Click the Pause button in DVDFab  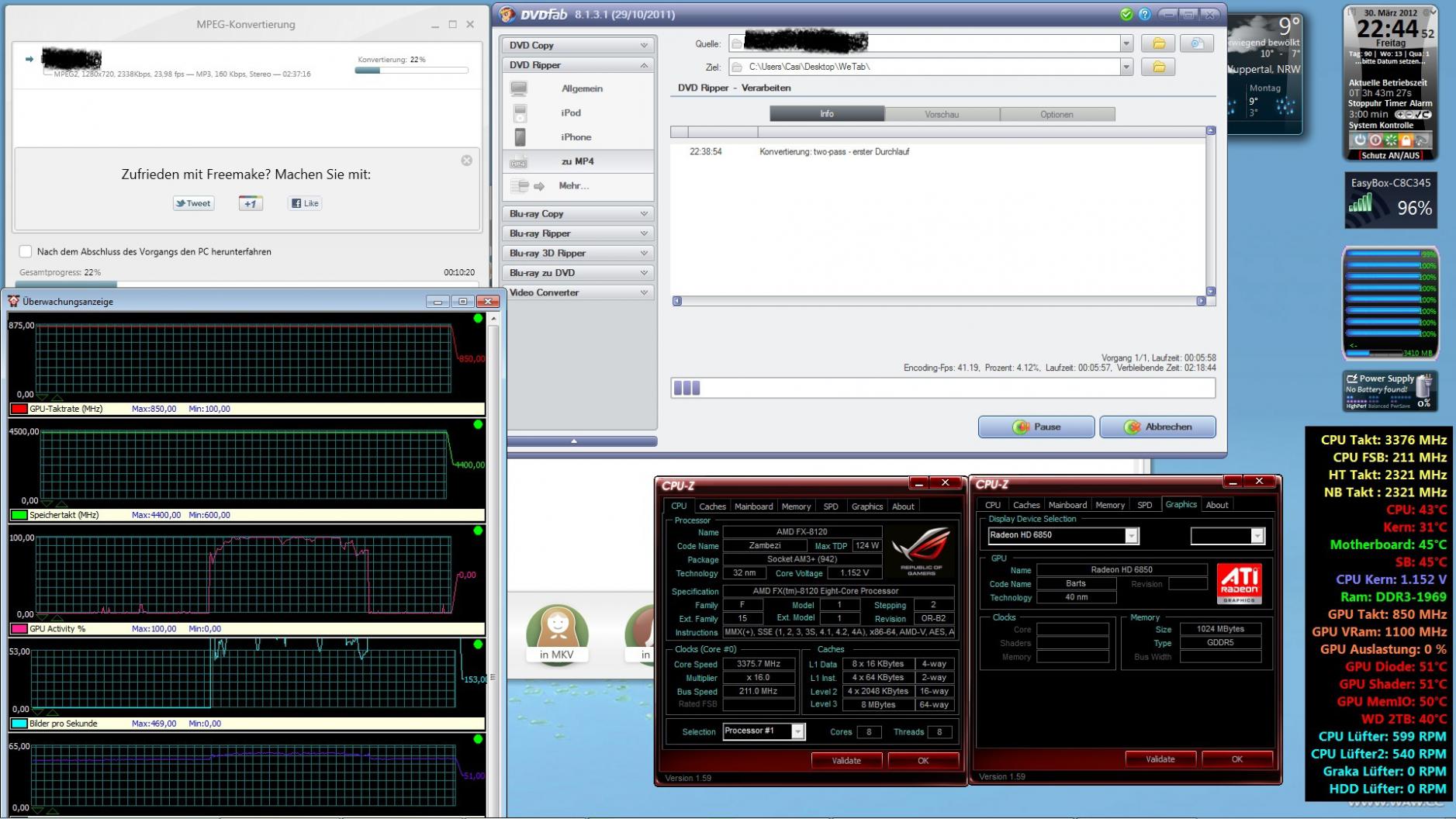click(x=1036, y=427)
